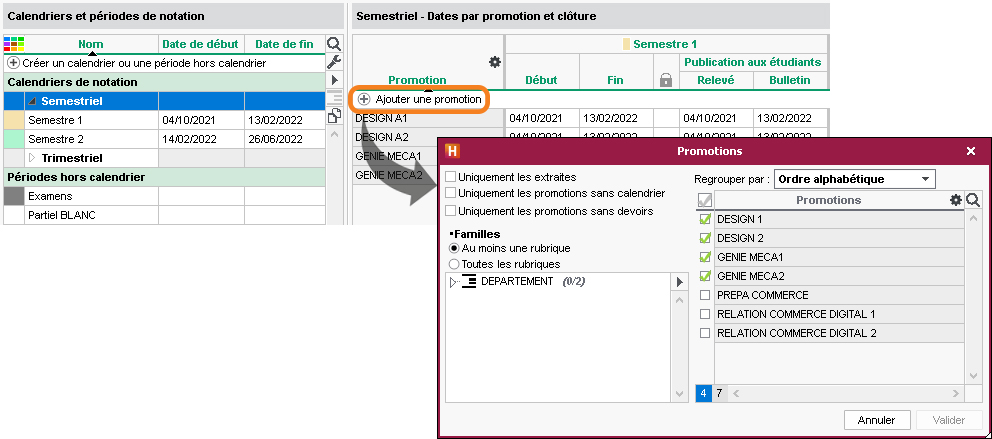Image resolution: width=992 pixels, height=439 pixels.
Task: Open the gear in Promotions list header
Action: 956,200
